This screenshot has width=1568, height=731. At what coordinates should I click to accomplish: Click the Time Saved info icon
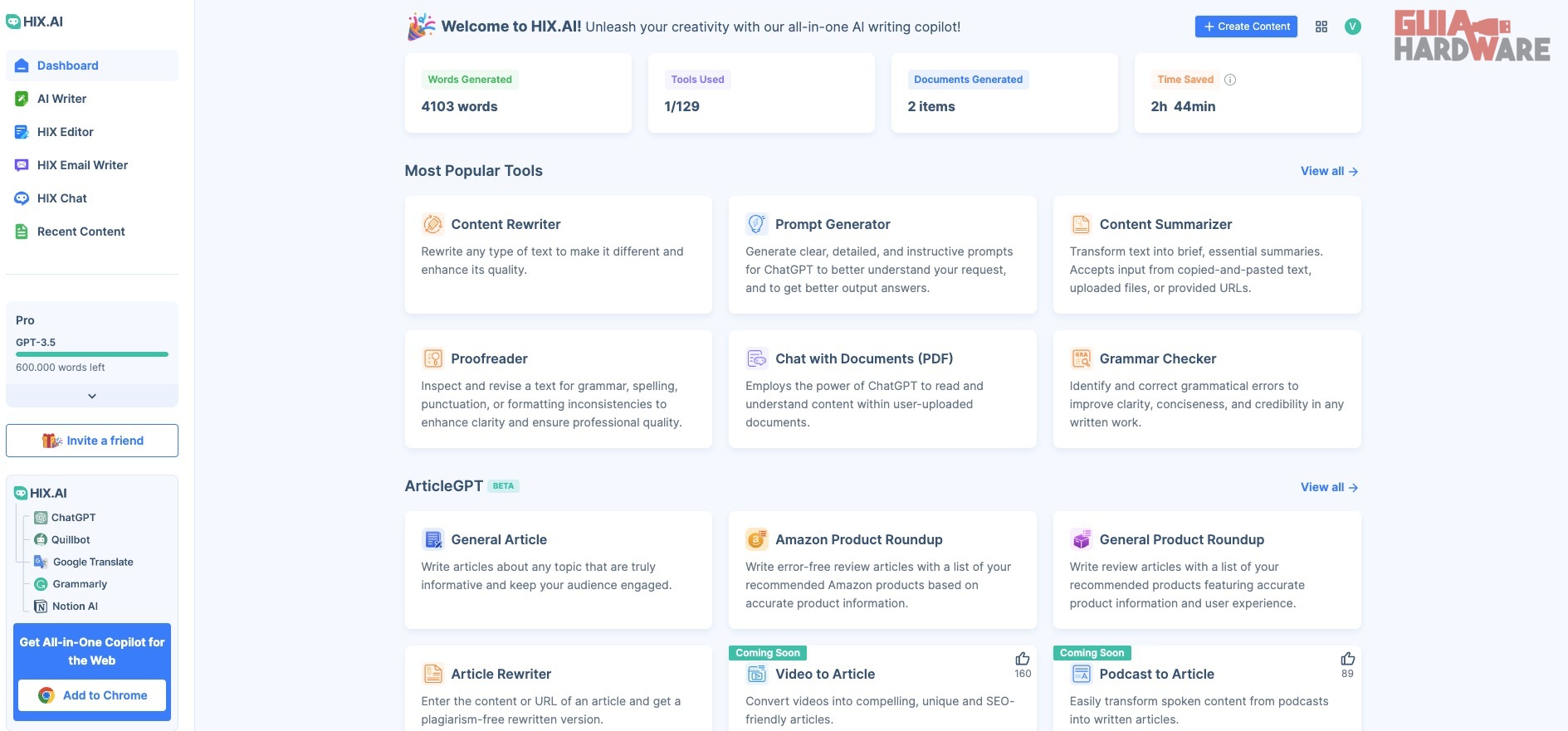tap(1230, 80)
